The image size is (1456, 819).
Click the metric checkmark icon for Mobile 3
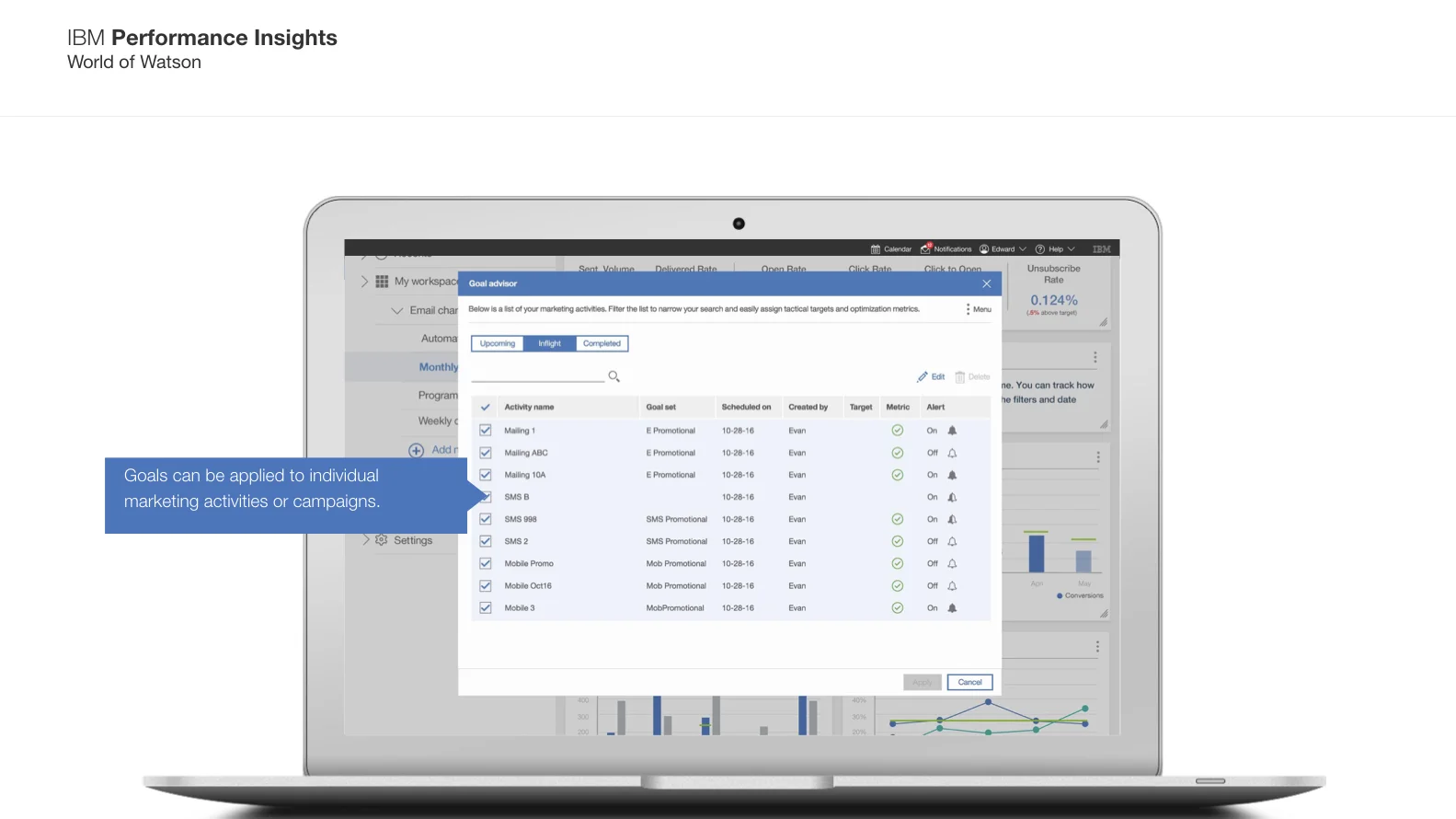click(898, 608)
